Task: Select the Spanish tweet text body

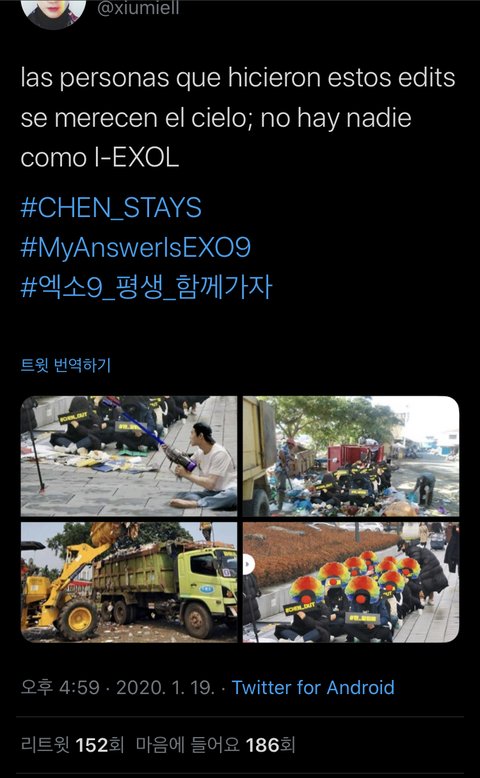Action: tap(238, 118)
